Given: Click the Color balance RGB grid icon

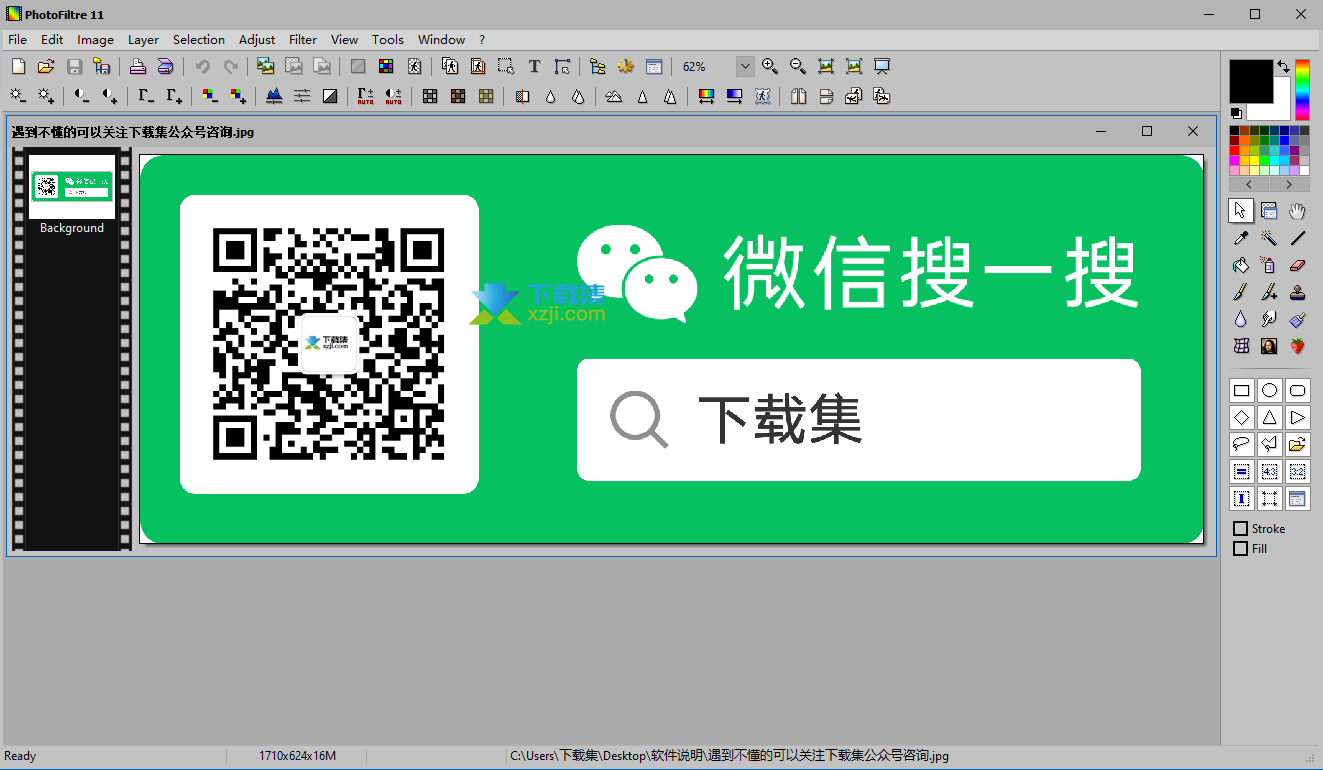Looking at the screenshot, I should pyautogui.click(x=386, y=67).
